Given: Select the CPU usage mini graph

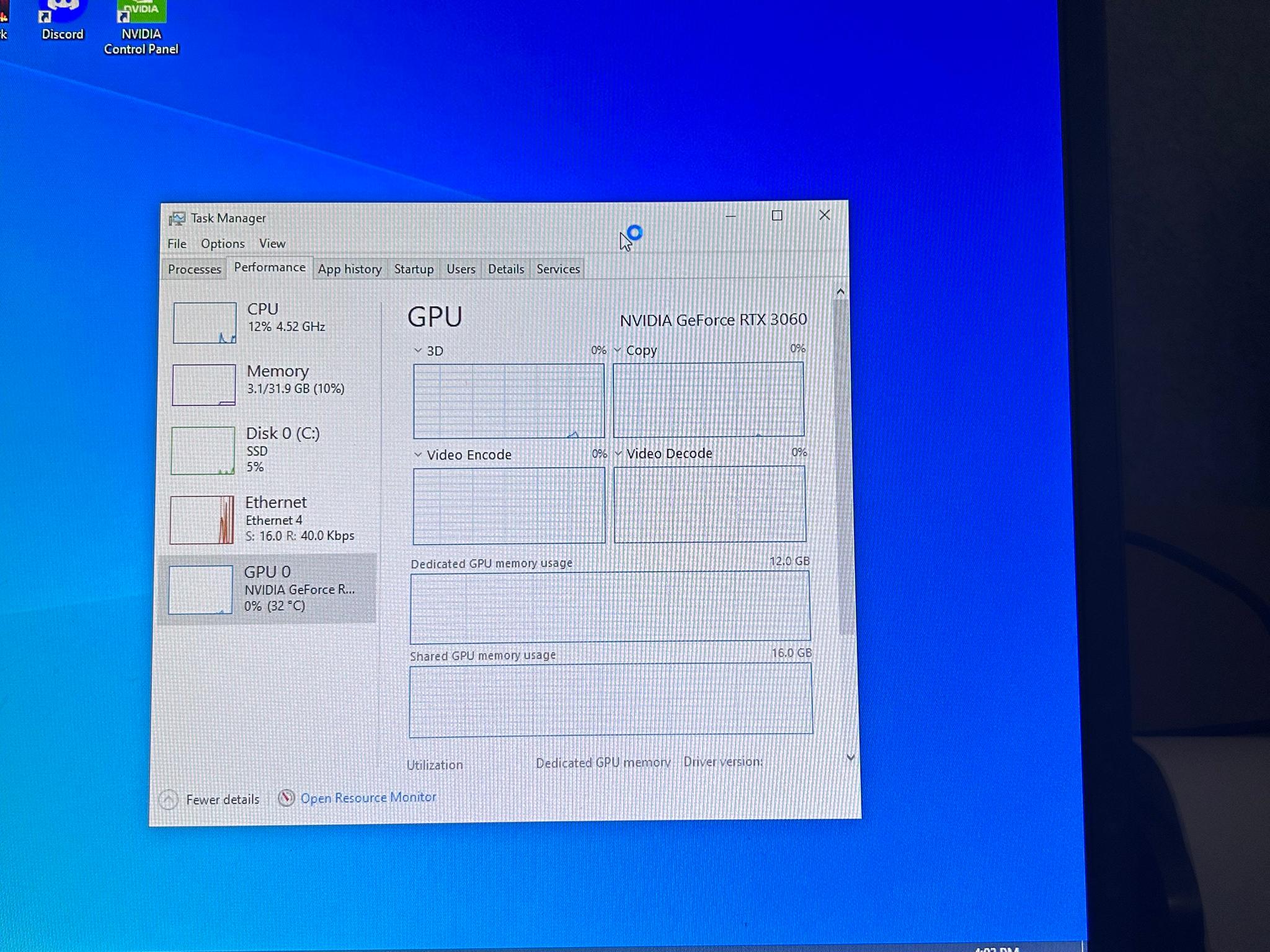Looking at the screenshot, I should (205, 322).
